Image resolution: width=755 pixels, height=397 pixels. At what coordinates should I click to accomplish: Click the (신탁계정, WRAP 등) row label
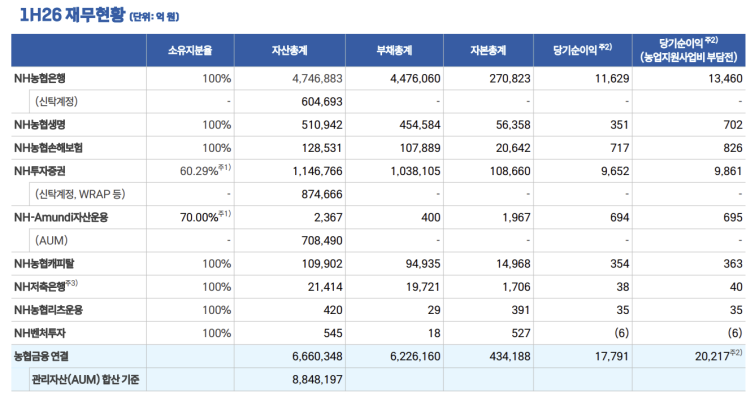click(80, 194)
